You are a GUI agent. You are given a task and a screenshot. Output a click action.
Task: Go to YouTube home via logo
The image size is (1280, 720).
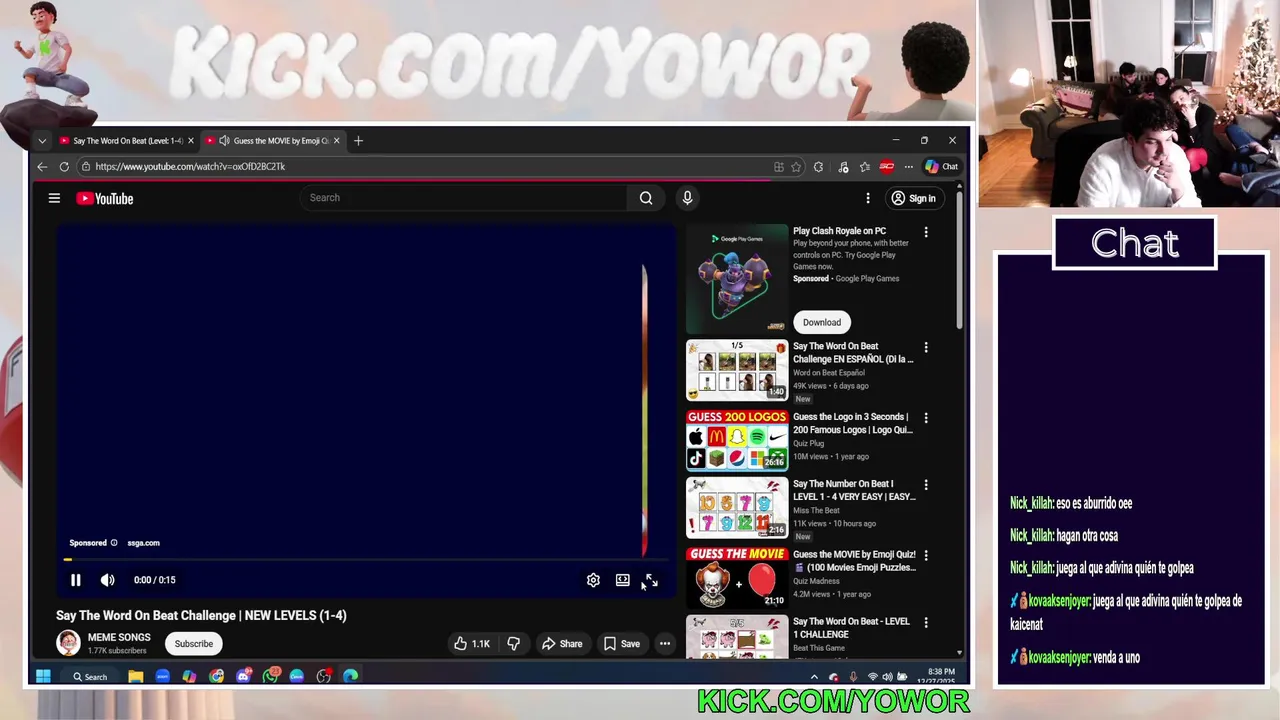pyautogui.click(x=105, y=198)
